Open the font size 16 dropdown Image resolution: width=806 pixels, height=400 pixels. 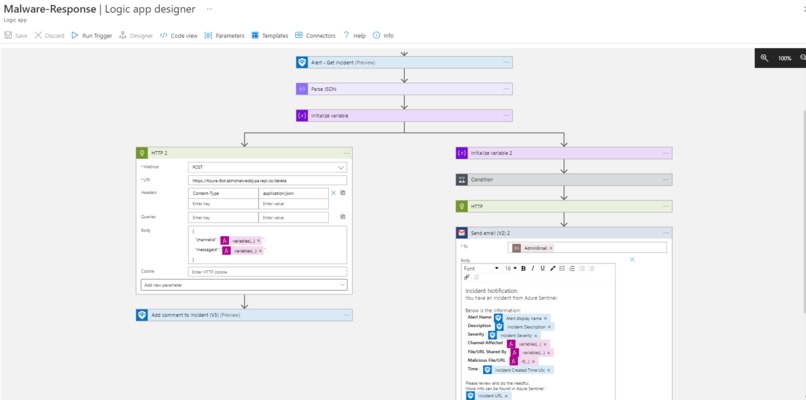tap(510, 268)
